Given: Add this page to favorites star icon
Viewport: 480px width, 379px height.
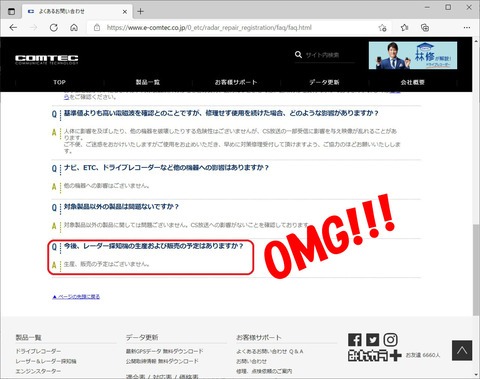Looking at the screenshot, I should (382, 28).
